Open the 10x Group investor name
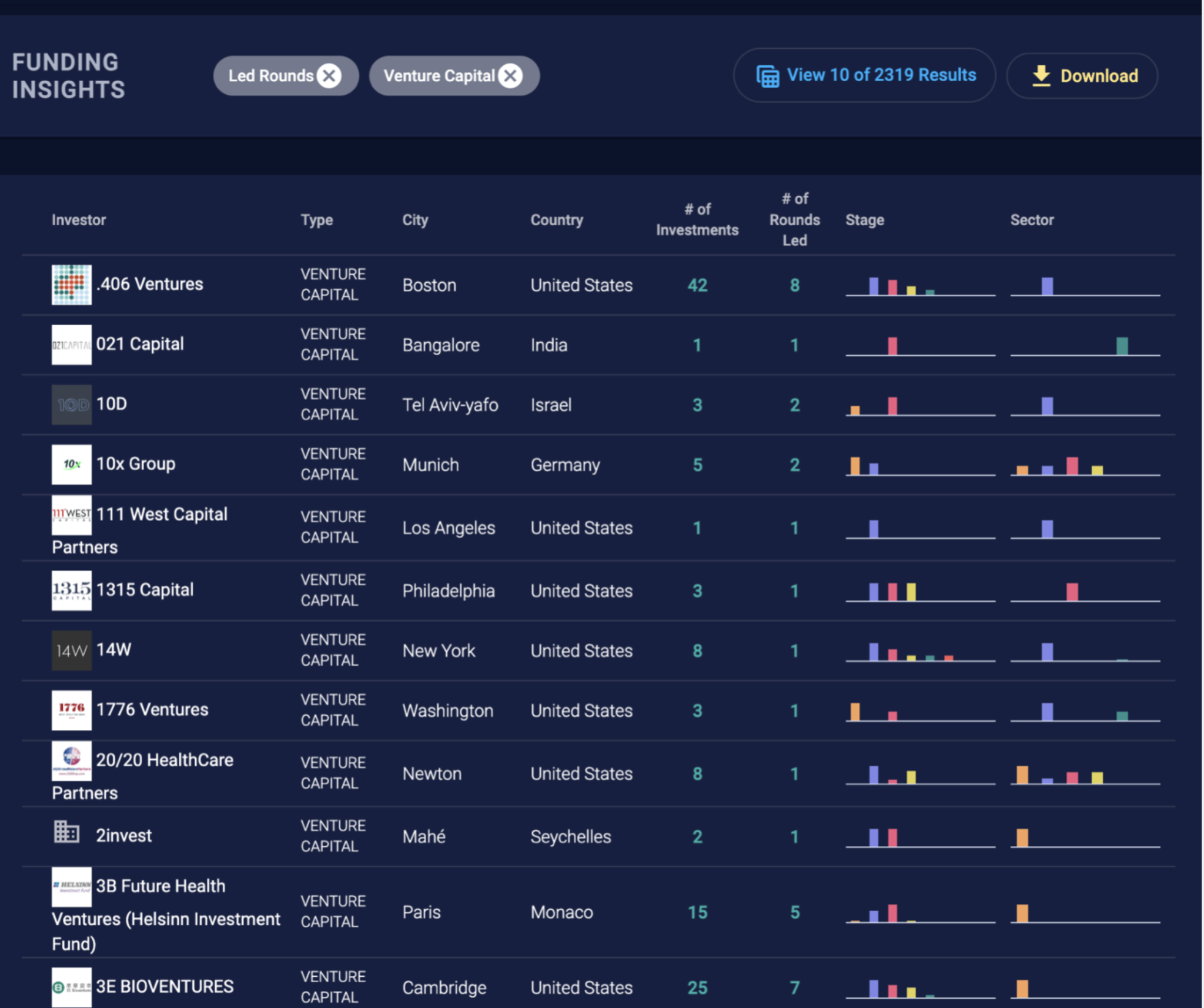The image size is (1204, 1008). click(136, 464)
